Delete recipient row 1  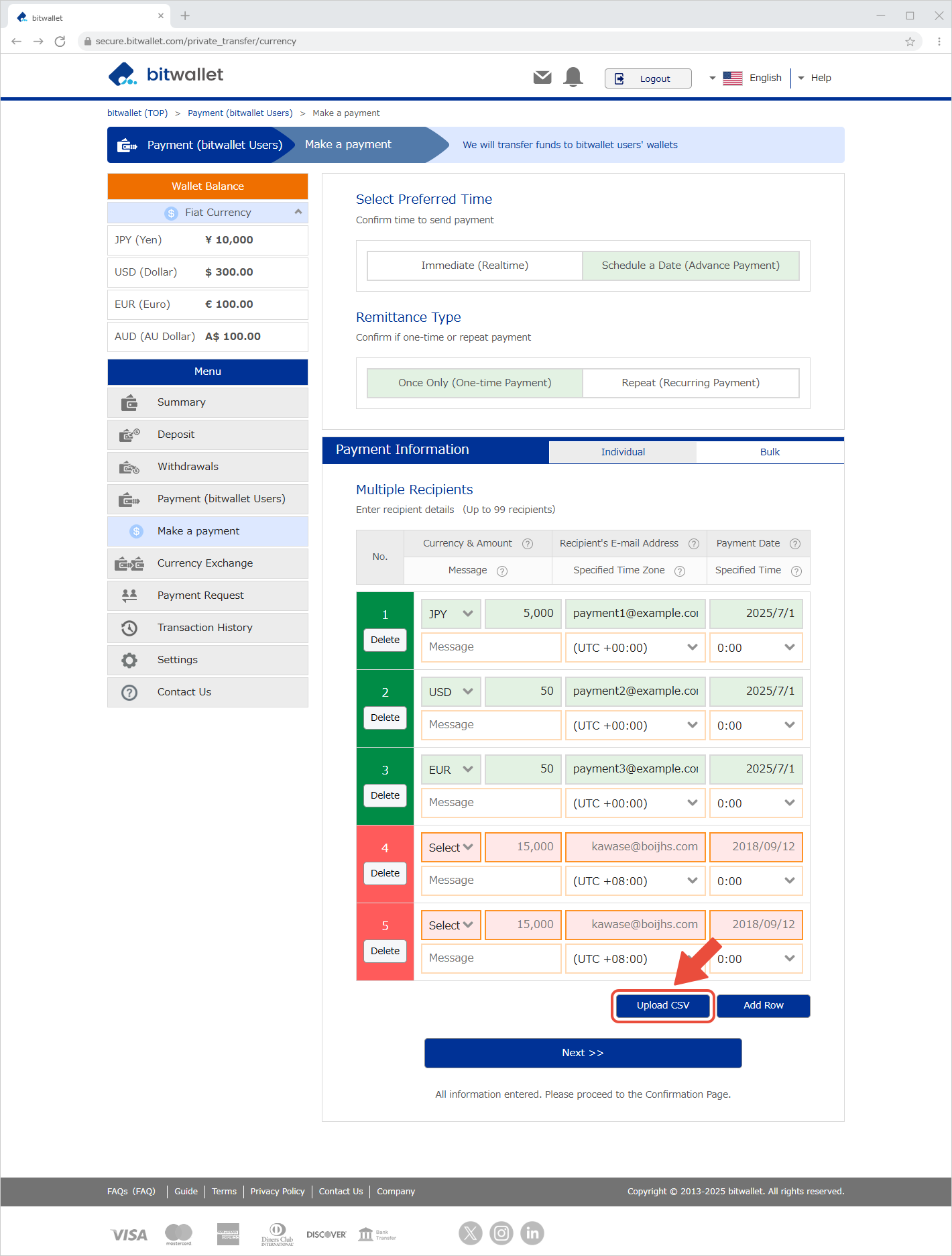click(385, 640)
